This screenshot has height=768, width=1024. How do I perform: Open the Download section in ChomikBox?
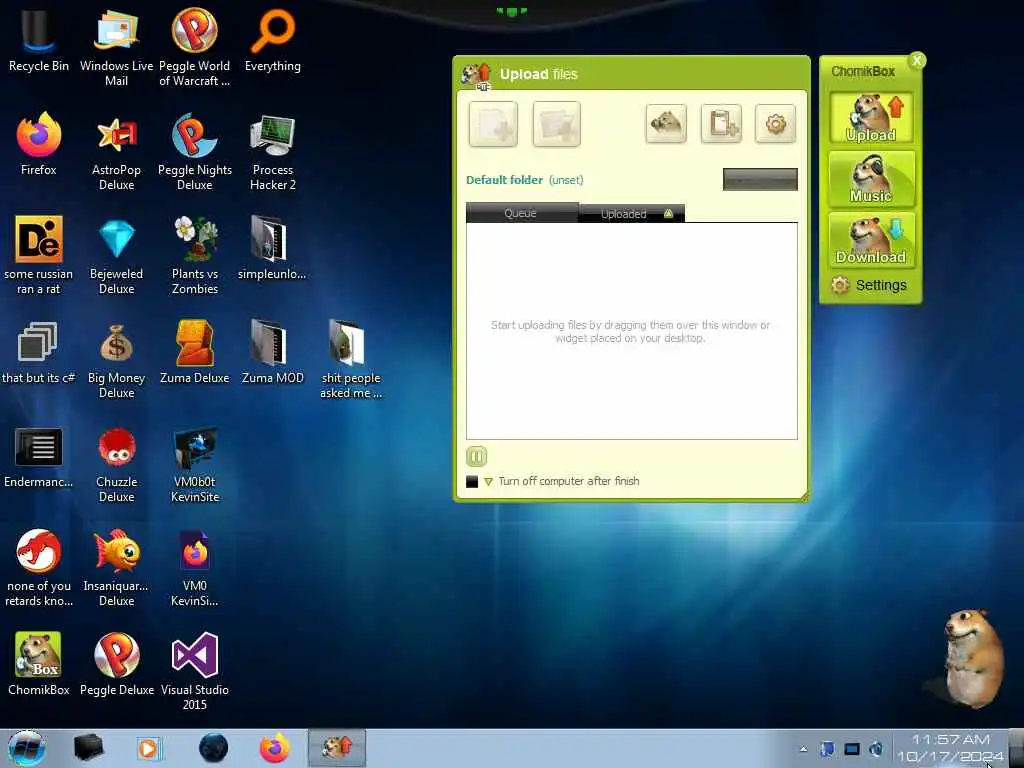[871, 240]
